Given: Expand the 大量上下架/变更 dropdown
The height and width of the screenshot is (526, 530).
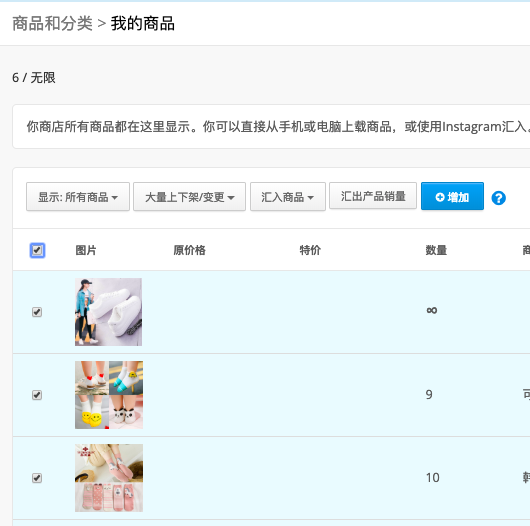Looking at the screenshot, I should coord(189,197).
